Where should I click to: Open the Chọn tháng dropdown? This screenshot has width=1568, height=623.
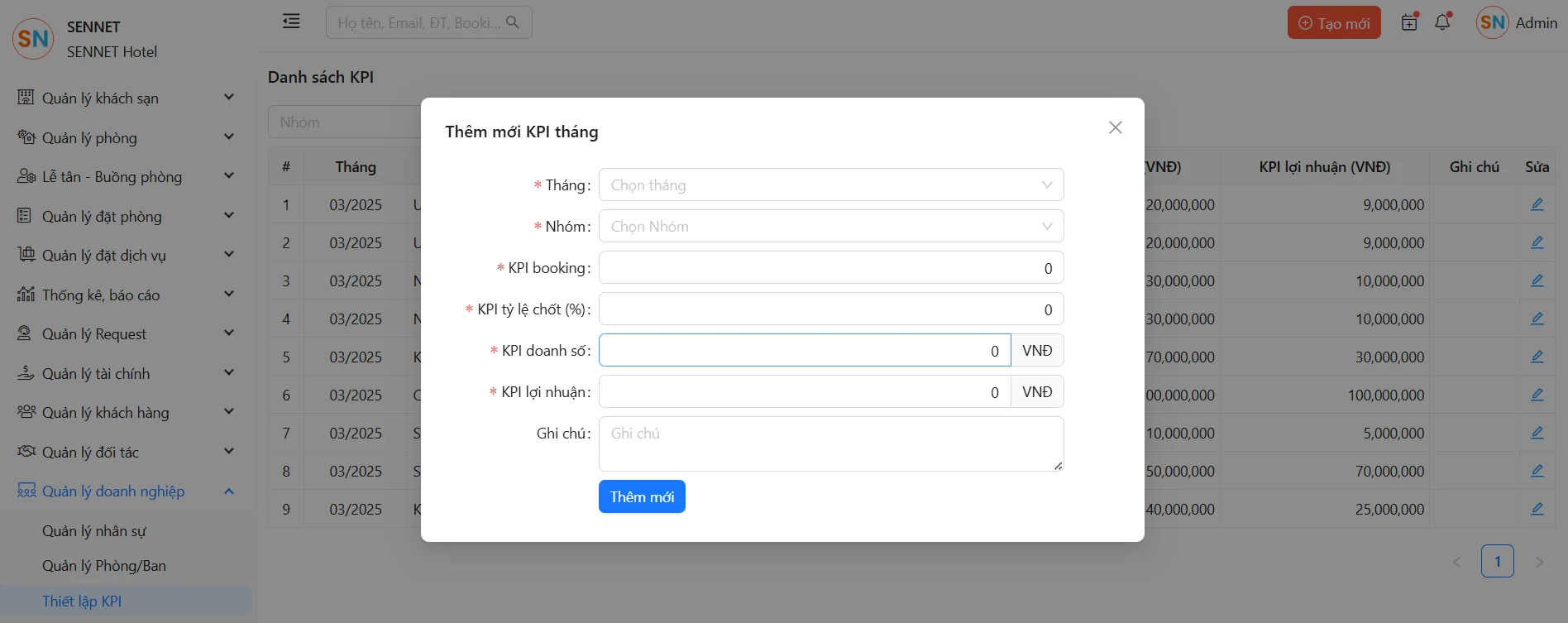pos(830,185)
